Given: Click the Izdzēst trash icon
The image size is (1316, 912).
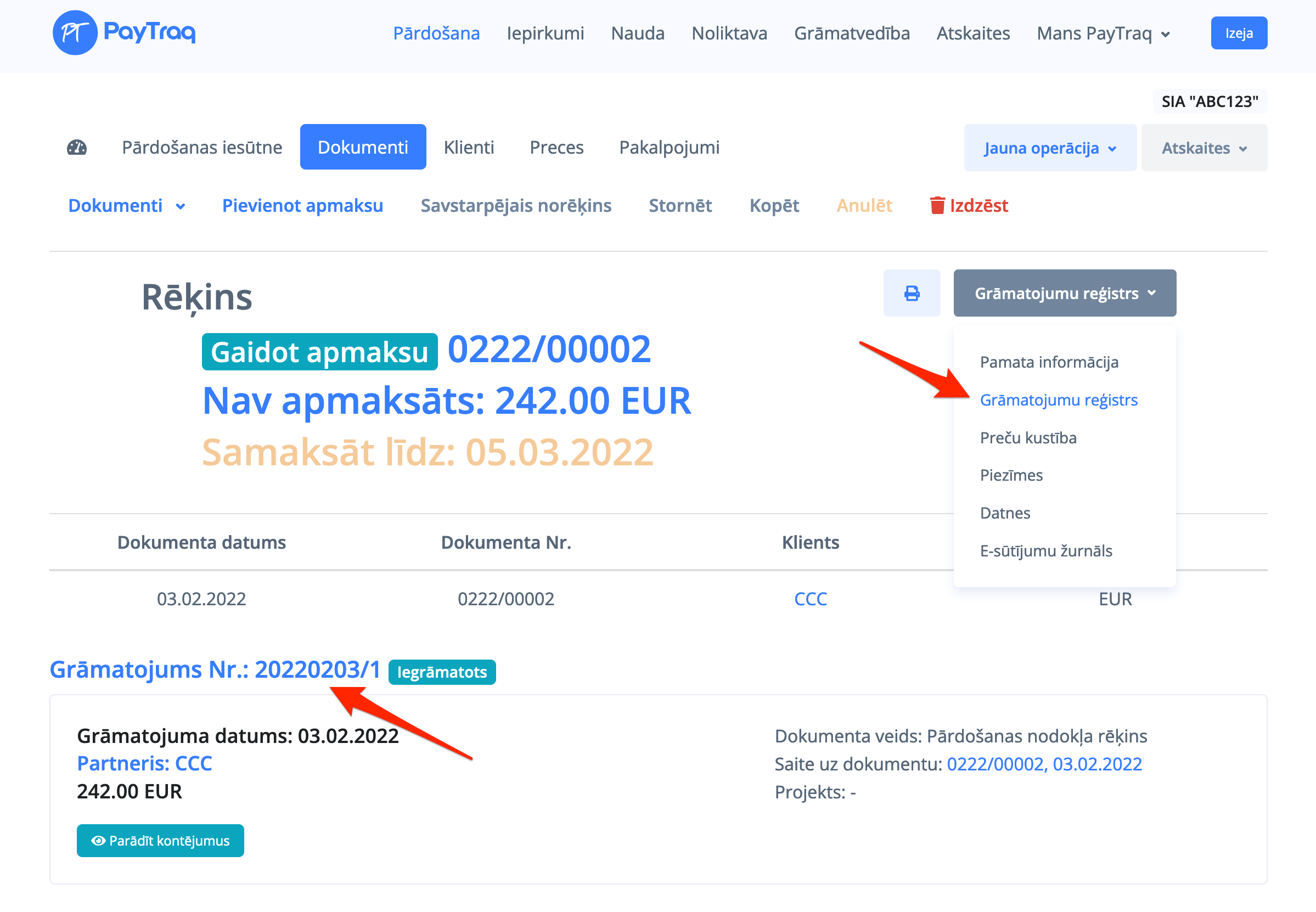Looking at the screenshot, I should [937, 205].
